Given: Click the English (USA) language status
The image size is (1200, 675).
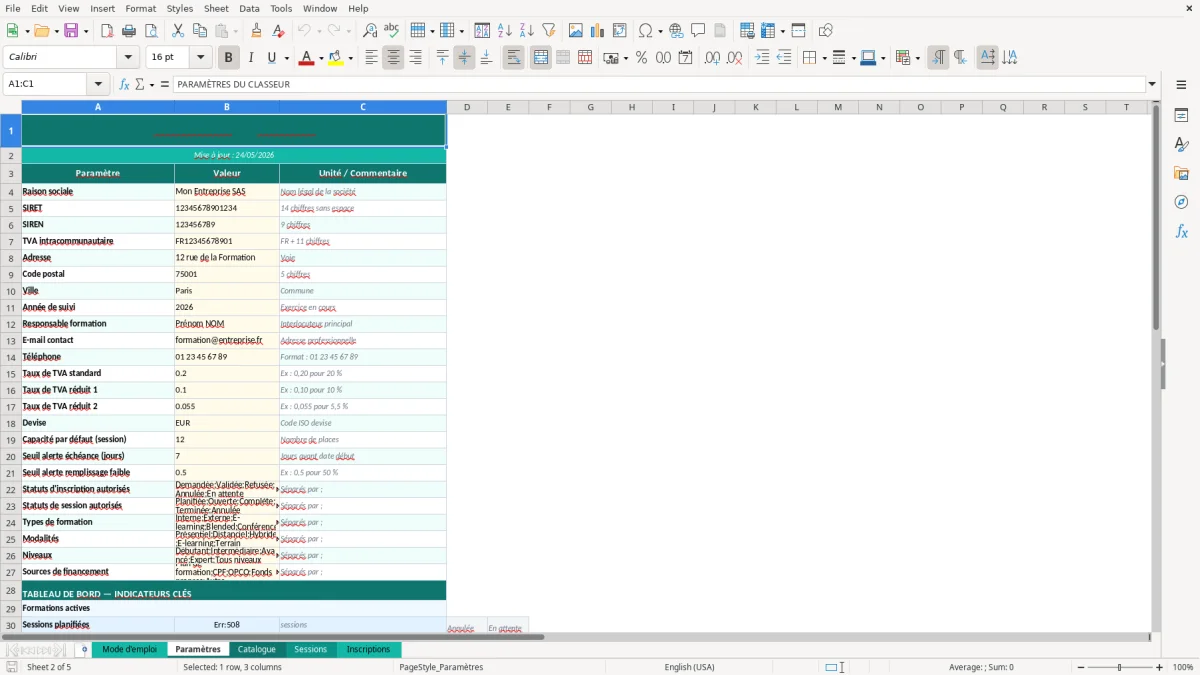Looking at the screenshot, I should pyautogui.click(x=689, y=667).
